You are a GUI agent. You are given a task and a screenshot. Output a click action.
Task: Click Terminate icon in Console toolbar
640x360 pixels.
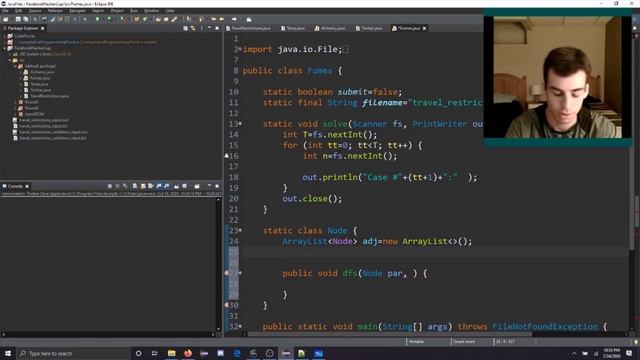[x=110, y=186]
